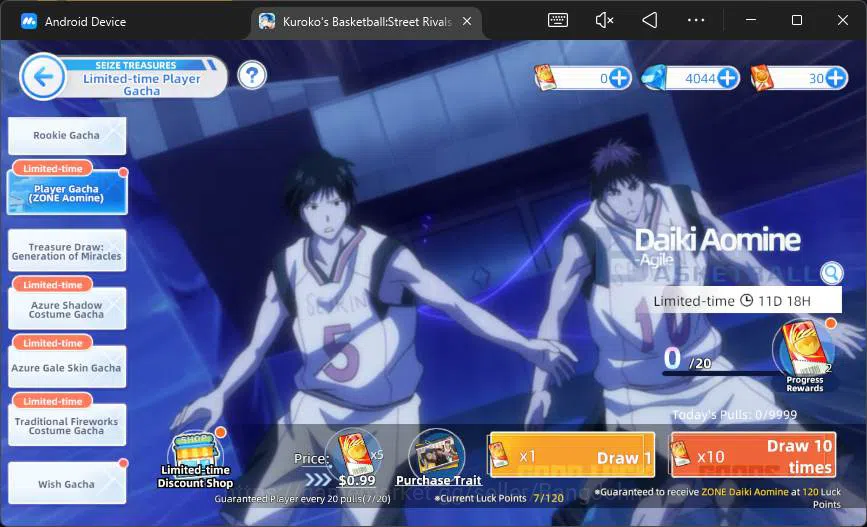Add diamonds via the 4044 plus button
The height and width of the screenshot is (527, 867).
click(x=728, y=78)
